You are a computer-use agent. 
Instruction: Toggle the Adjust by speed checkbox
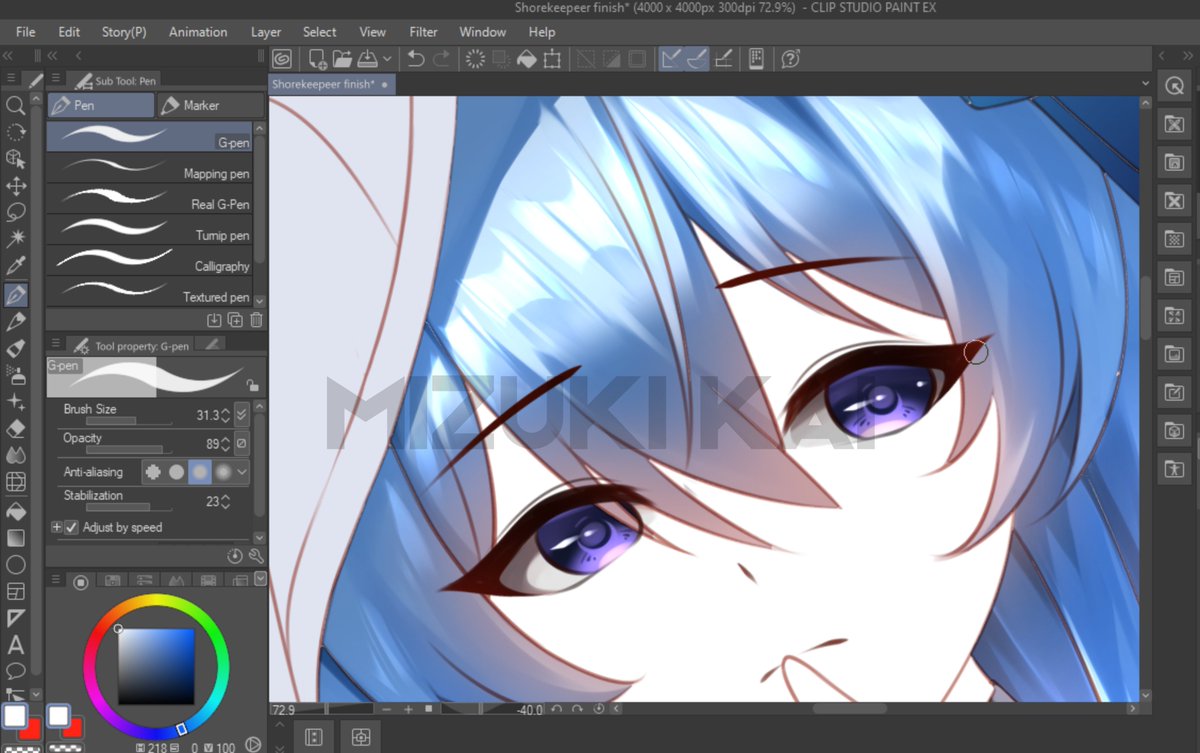pyautogui.click(x=71, y=527)
